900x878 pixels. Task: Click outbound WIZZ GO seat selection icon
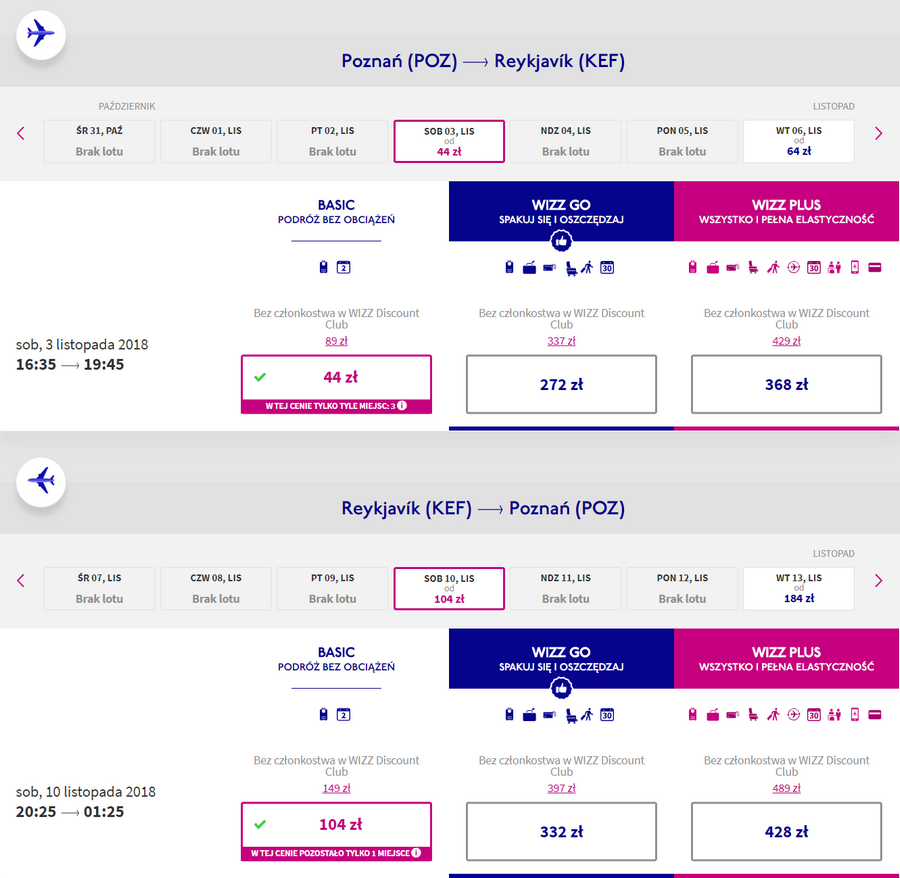tap(571, 268)
